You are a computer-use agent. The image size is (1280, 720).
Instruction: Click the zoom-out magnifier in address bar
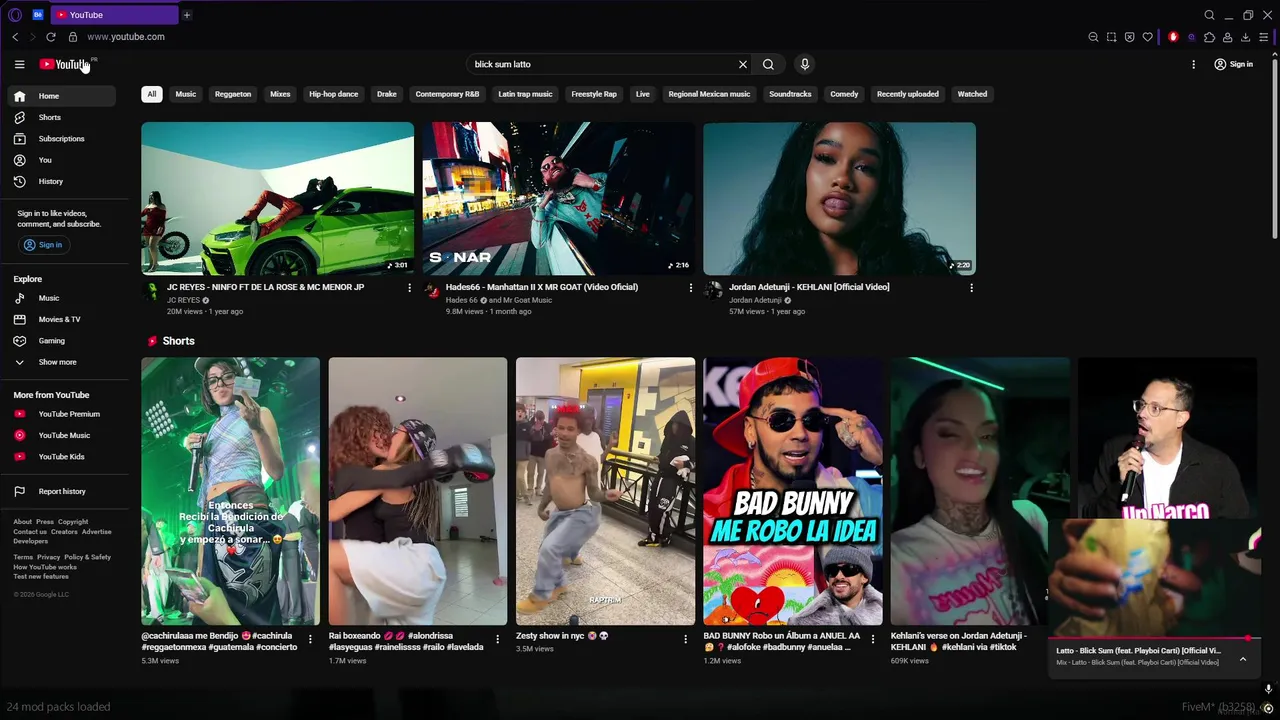click(x=1093, y=37)
